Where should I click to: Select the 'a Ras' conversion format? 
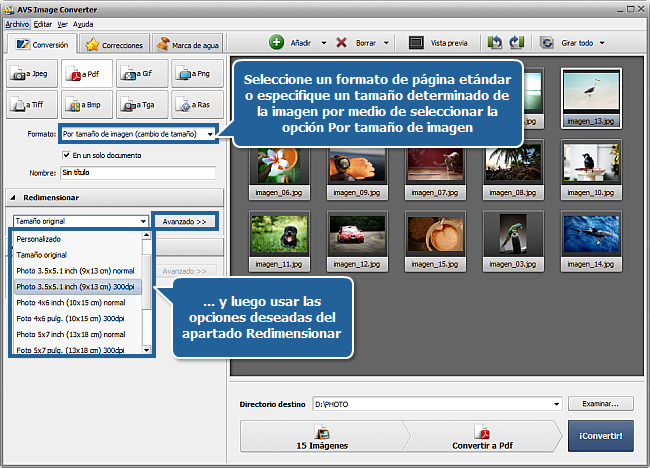coord(197,105)
